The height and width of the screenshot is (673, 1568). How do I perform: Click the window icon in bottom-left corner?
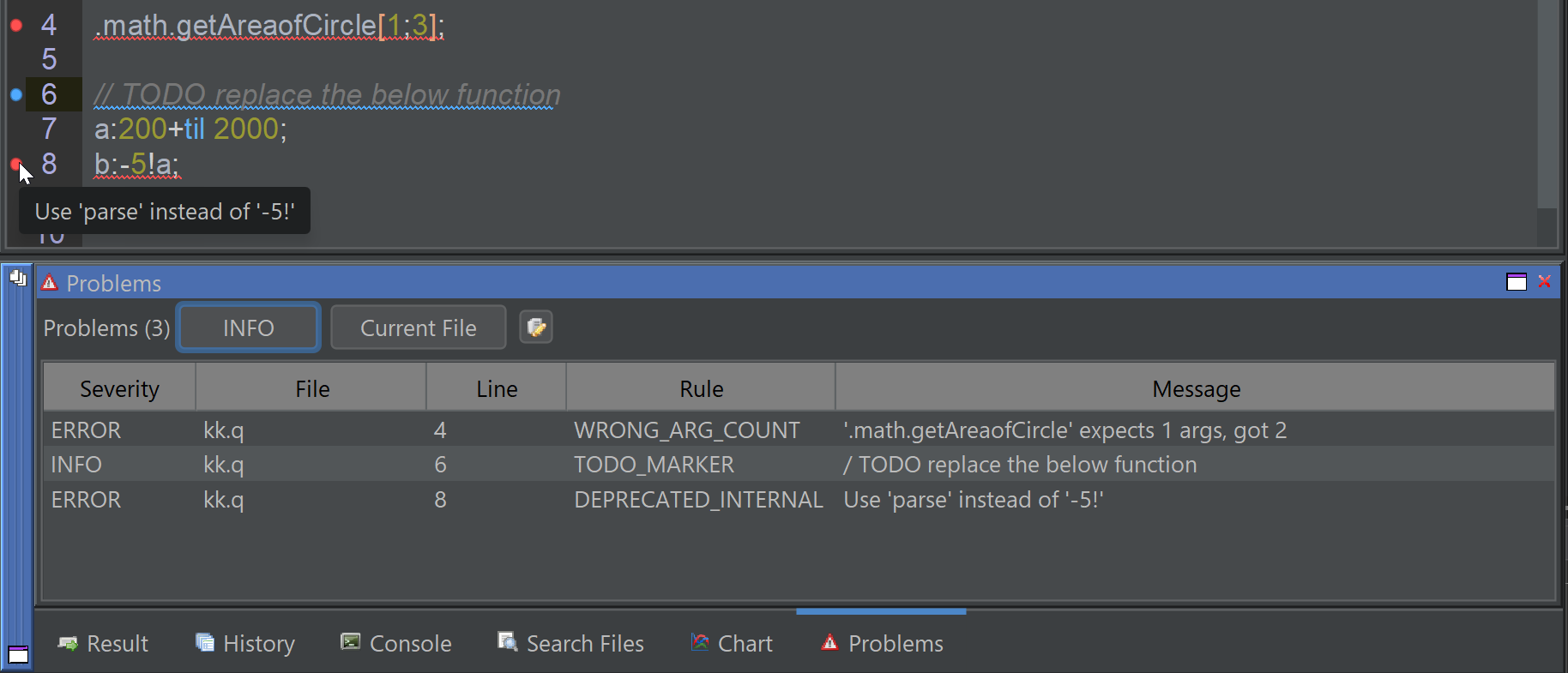(18, 655)
